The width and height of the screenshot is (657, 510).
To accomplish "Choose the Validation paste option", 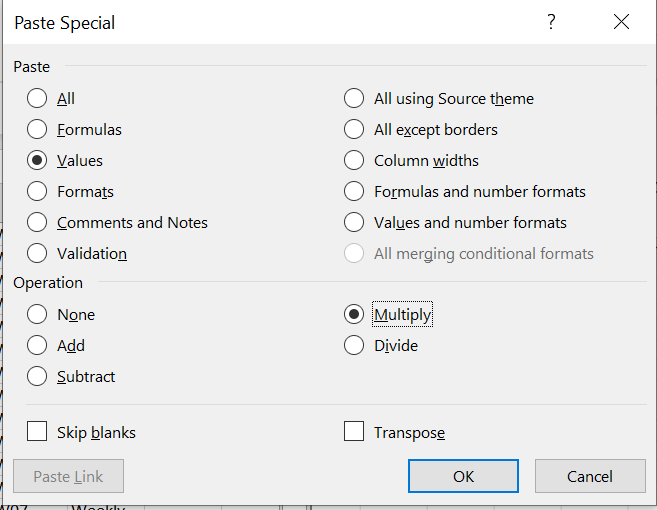I will point(38,253).
